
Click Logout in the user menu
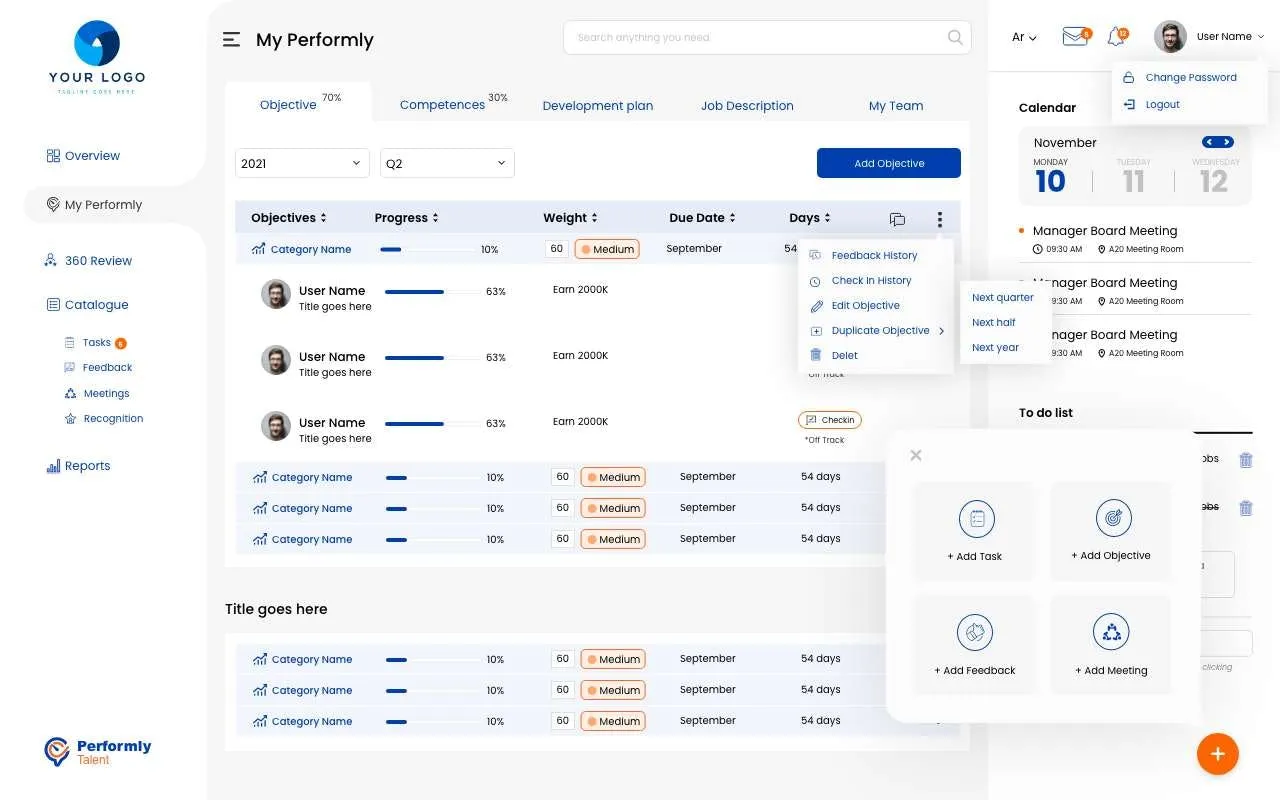coord(1162,104)
